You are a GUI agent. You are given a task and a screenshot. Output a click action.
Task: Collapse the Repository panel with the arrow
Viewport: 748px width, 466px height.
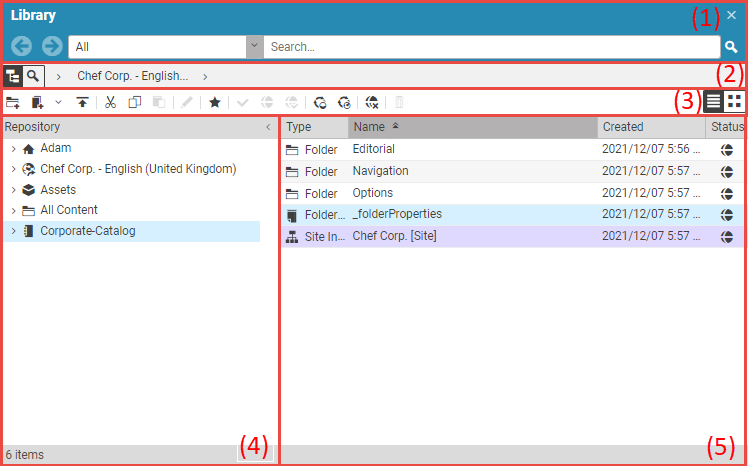point(267,127)
